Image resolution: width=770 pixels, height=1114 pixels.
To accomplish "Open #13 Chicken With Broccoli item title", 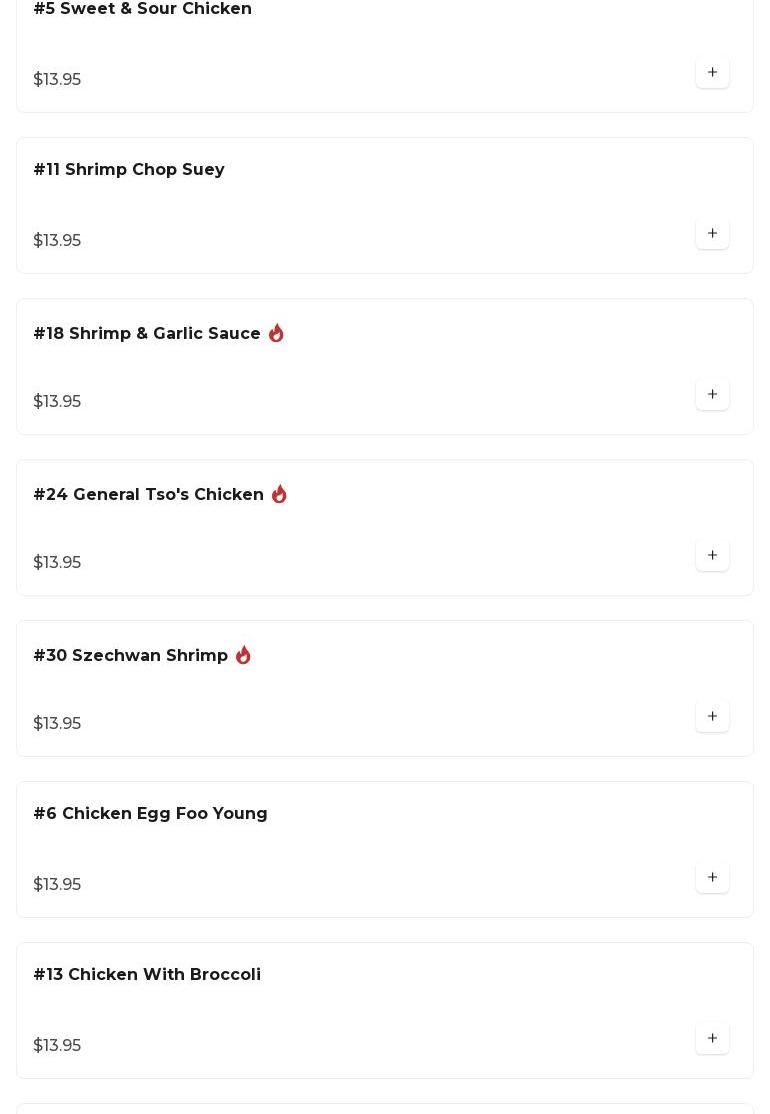I will (x=147, y=975).
